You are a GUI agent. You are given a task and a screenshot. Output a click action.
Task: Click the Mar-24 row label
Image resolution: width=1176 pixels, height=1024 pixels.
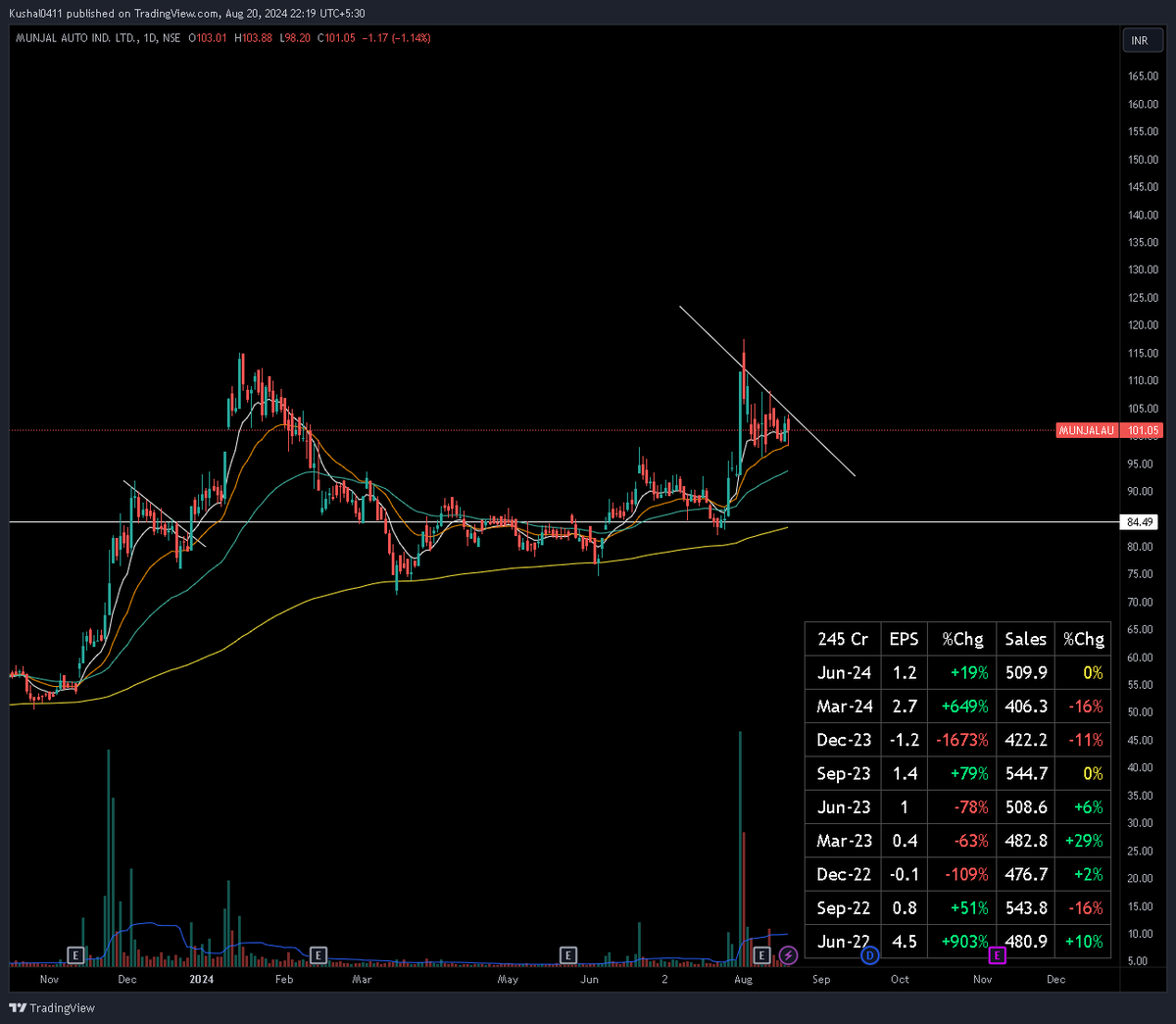[844, 707]
